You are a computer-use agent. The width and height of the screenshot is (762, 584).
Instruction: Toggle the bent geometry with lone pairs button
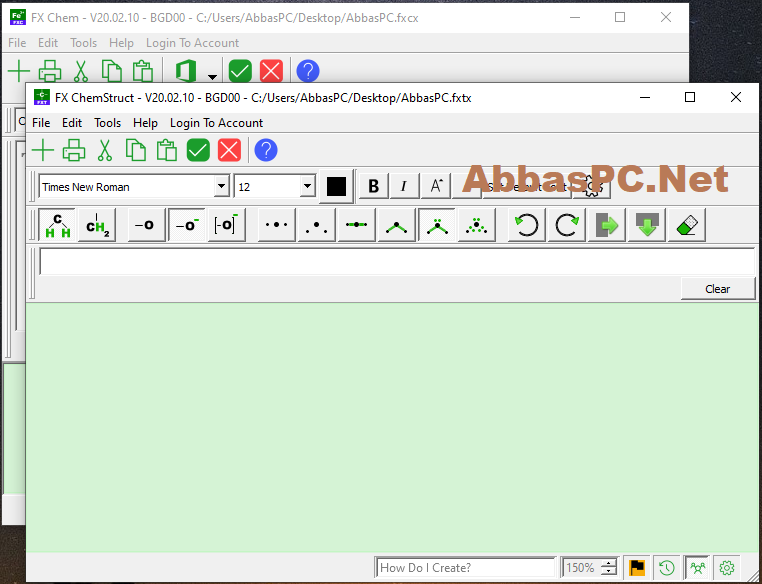pyautogui.click(x=436, y=225)
